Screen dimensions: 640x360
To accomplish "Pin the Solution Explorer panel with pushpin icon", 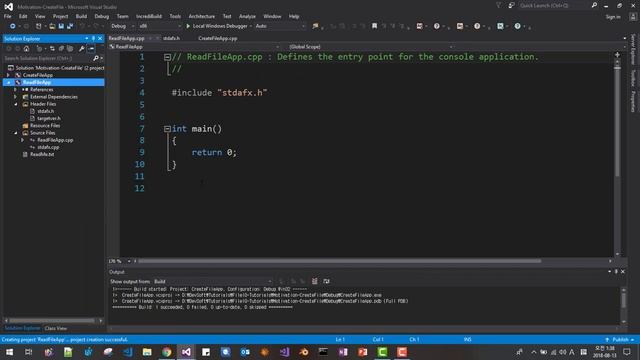I will pyautogui.click(x=93, y=38).
